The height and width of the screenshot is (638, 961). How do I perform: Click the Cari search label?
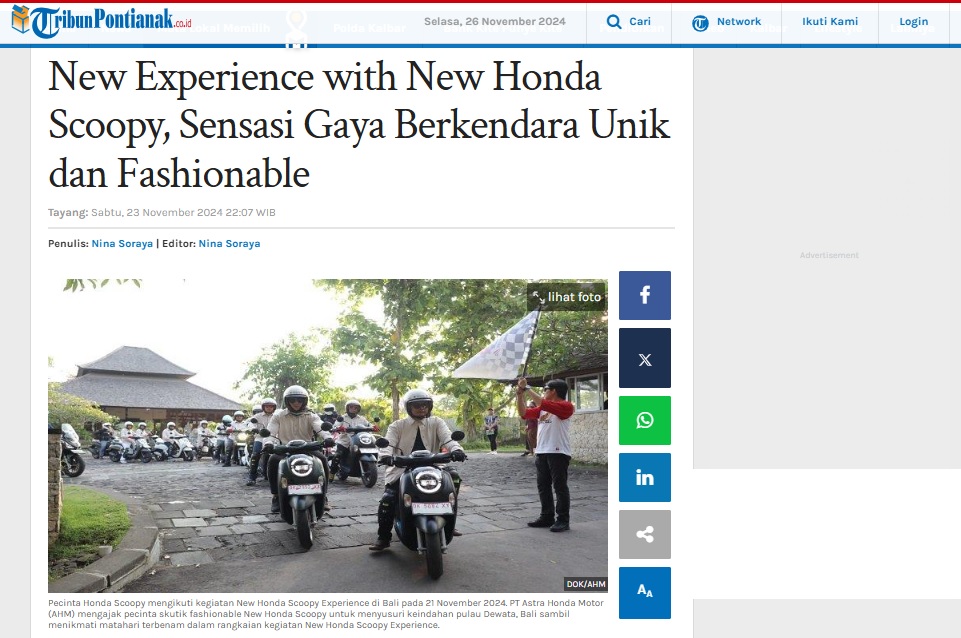[640, 21]
